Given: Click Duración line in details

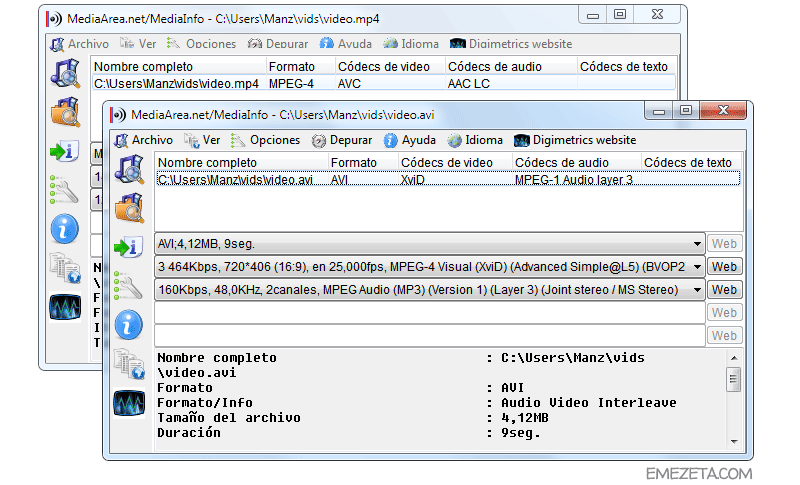Looking at the screenshot, I should click(x=349, y=433).
